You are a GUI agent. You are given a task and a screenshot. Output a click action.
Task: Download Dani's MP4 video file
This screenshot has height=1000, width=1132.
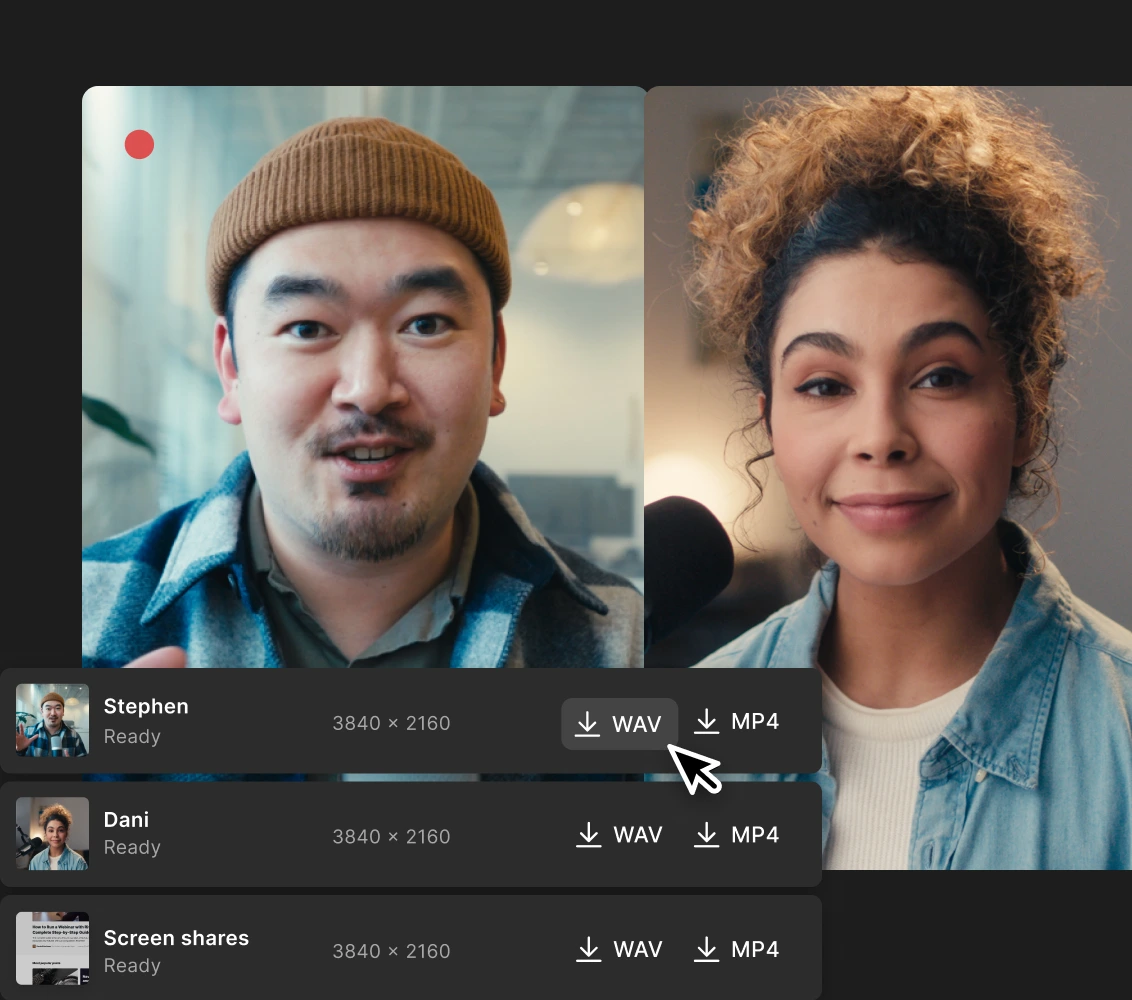coord(737,835)
